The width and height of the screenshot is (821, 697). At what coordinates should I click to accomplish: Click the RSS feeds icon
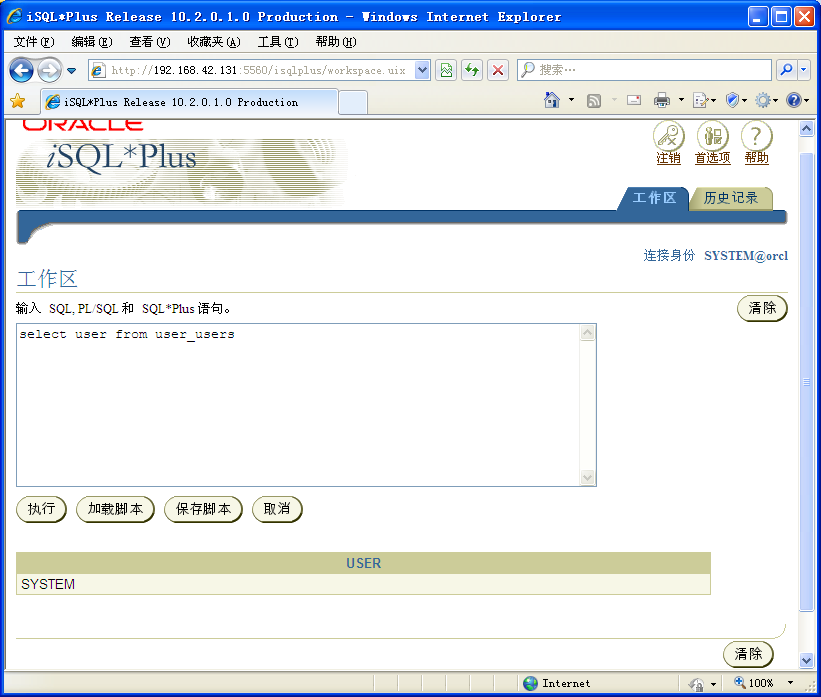pos(594,101)
